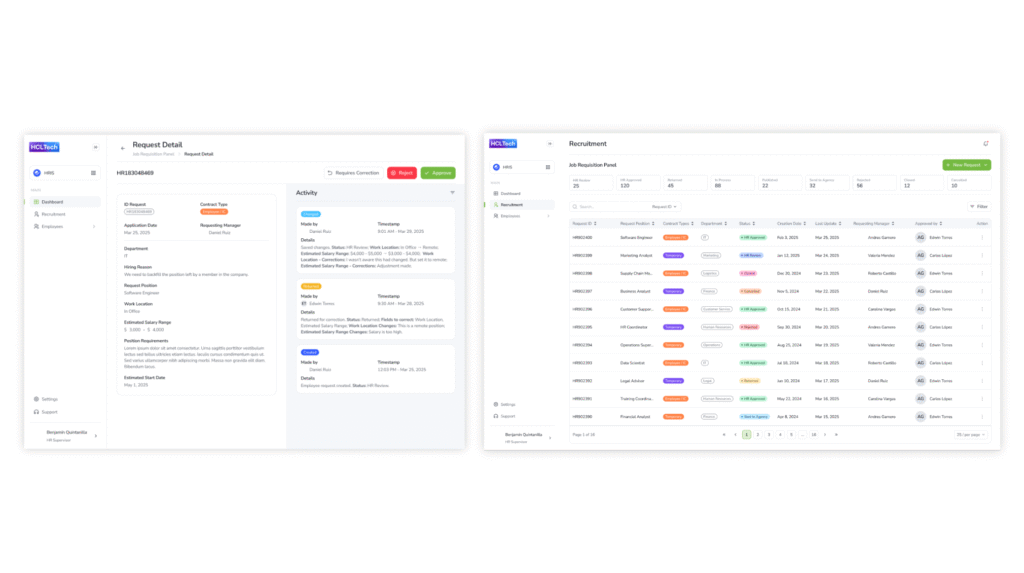This screenshot has height=573, width=1024.
Task: Click the Job Requisition Panel breadcrumb link
Action: coord(155,154)
